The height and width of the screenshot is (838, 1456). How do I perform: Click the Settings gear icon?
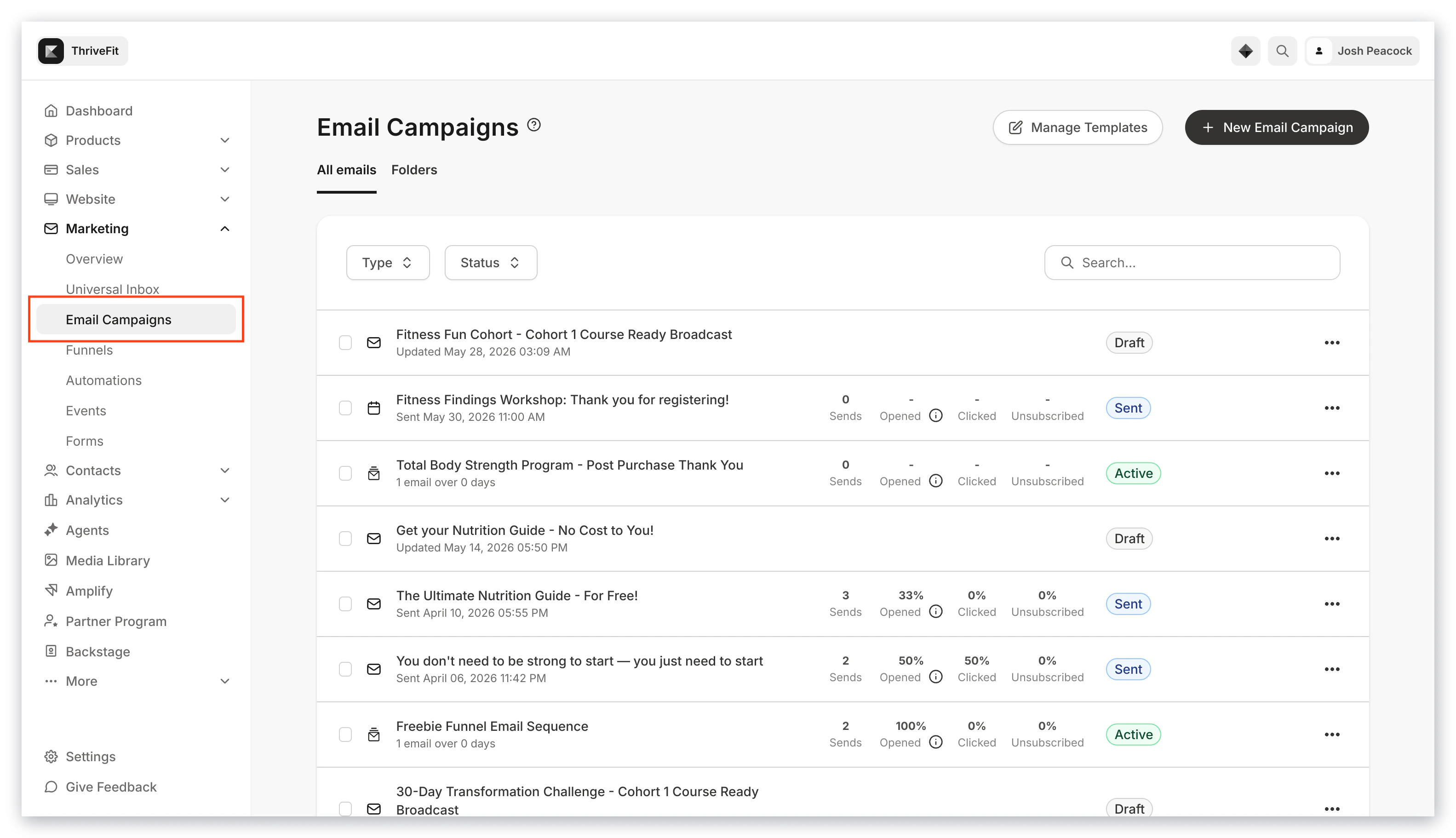coord(51,756)
